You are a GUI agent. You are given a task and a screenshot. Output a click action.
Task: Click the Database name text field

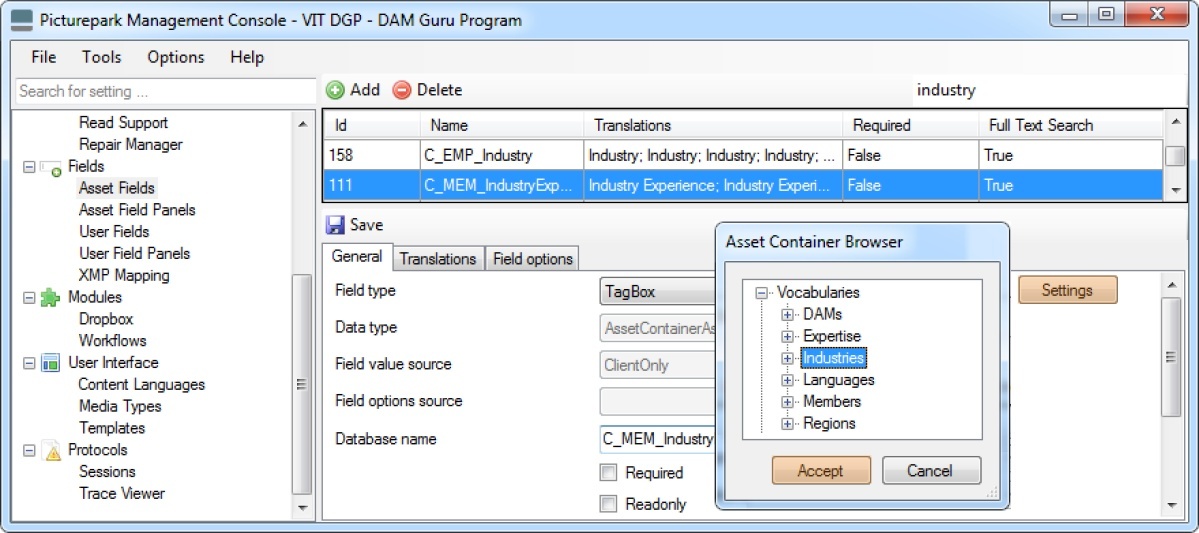pos(658,439)
